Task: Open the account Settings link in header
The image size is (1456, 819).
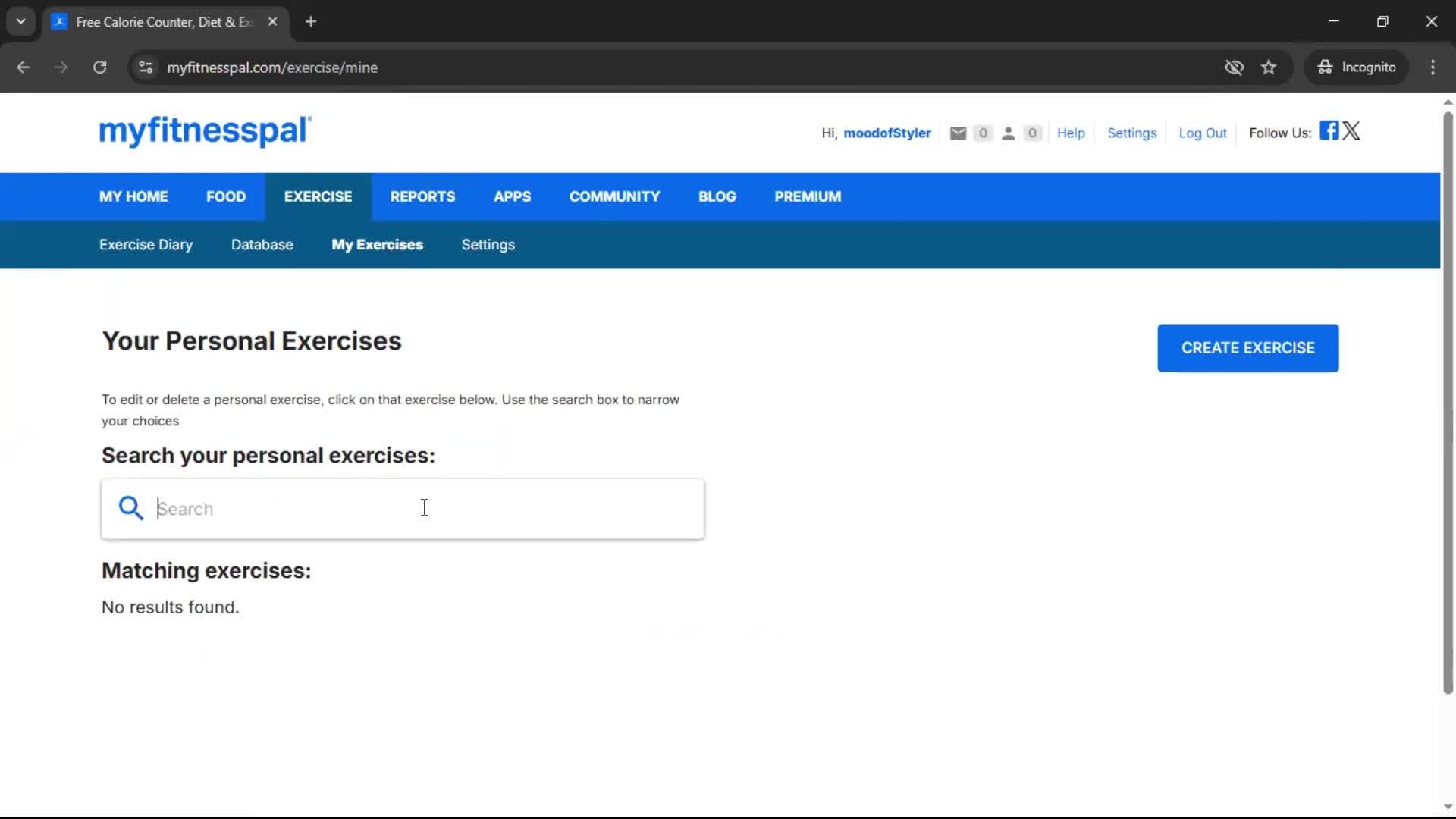Action: 1131,133
